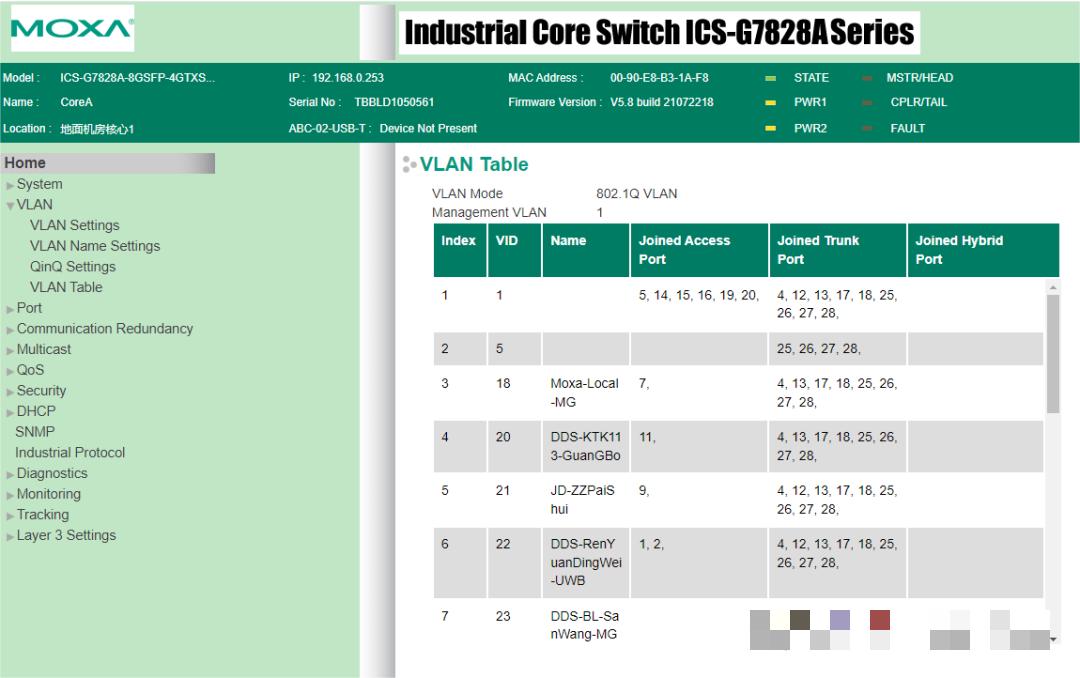The height and width of the screenshot is (678, 1080).
Task: Select the DDS-RenYuanDingWei-UWB name cell
Action: point(585,562)
